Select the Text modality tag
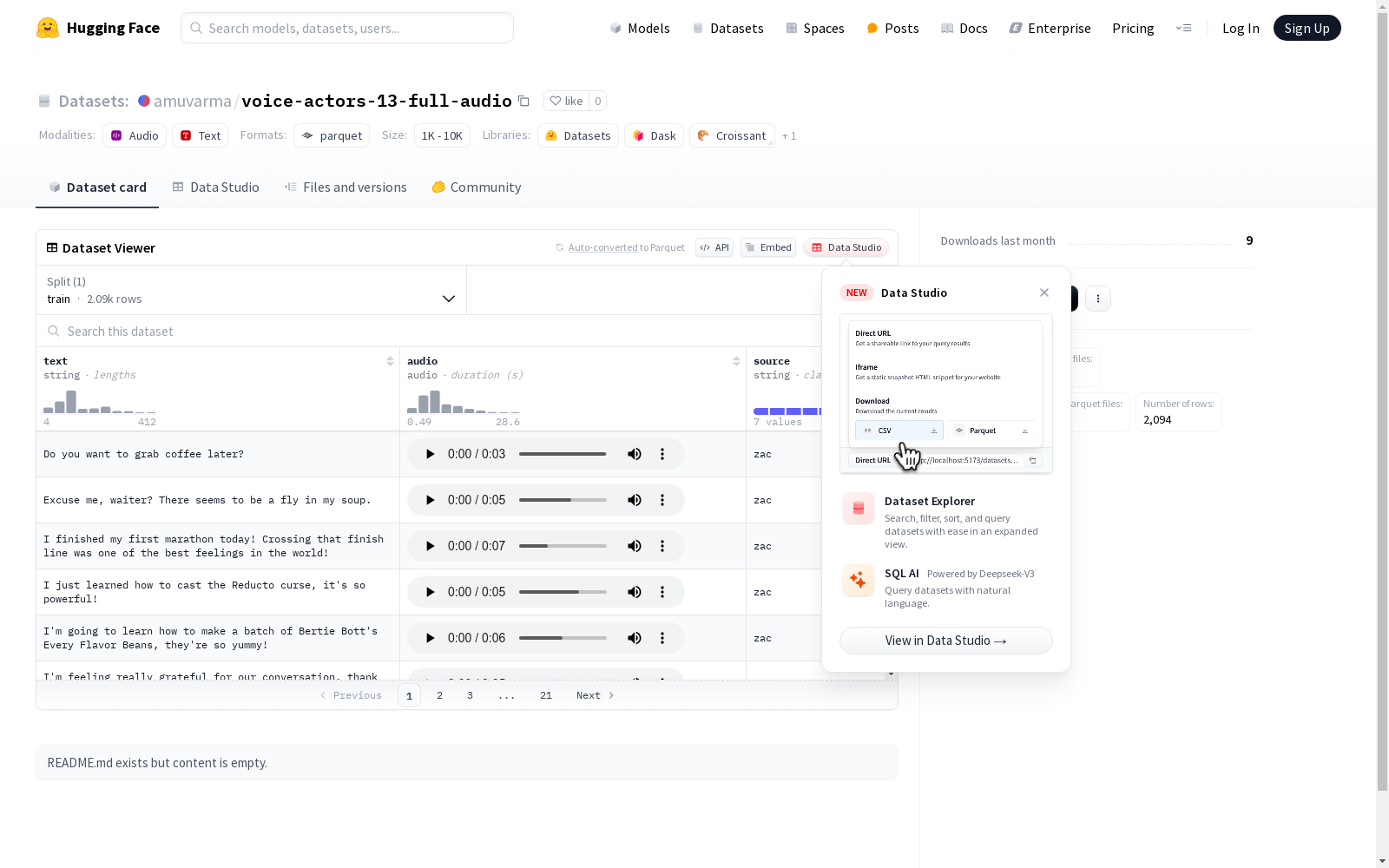The image size is (1389, 868). (201, 135)
